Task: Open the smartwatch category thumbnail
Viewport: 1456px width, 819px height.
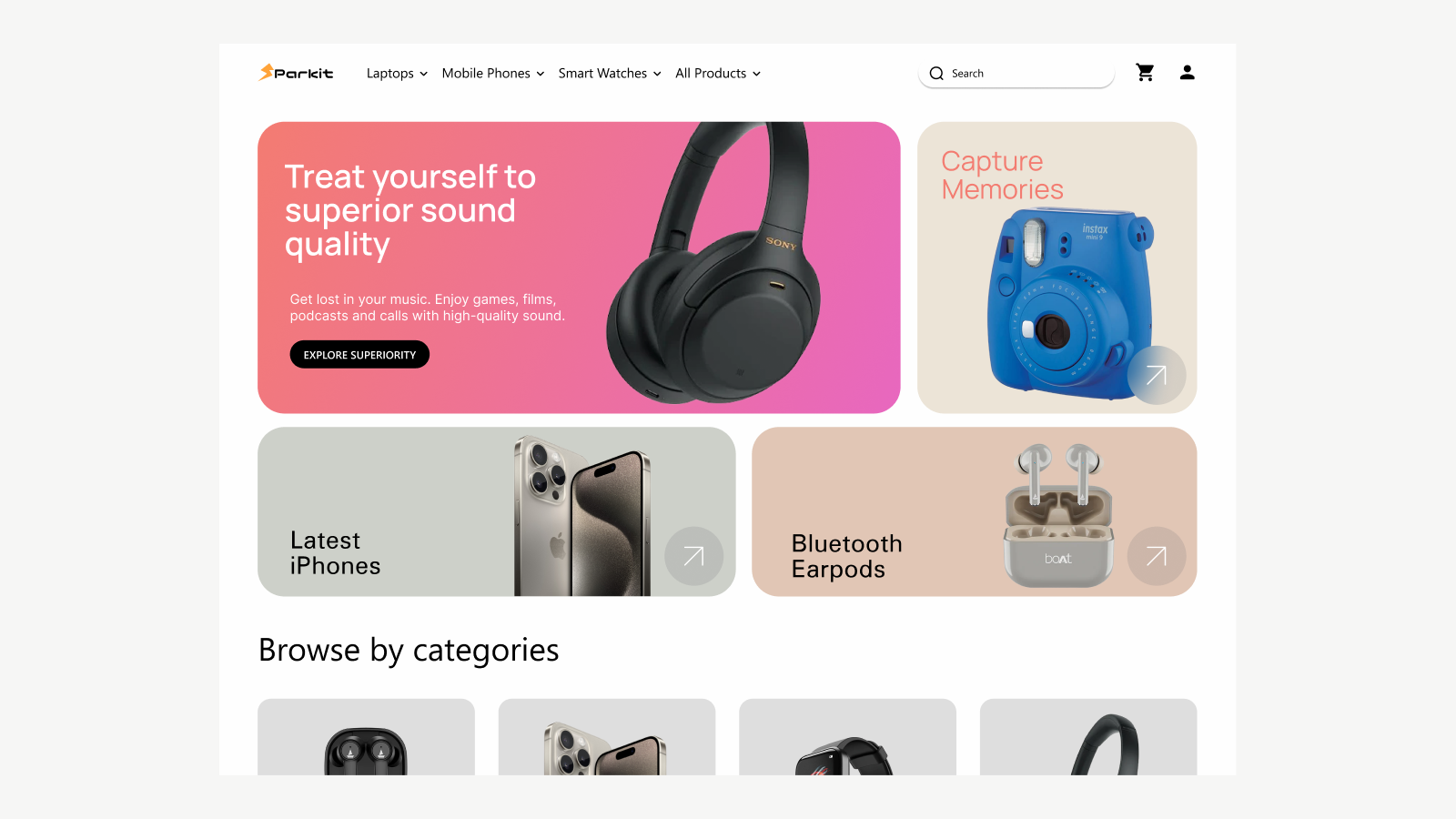Action: (x=847, y=737)
